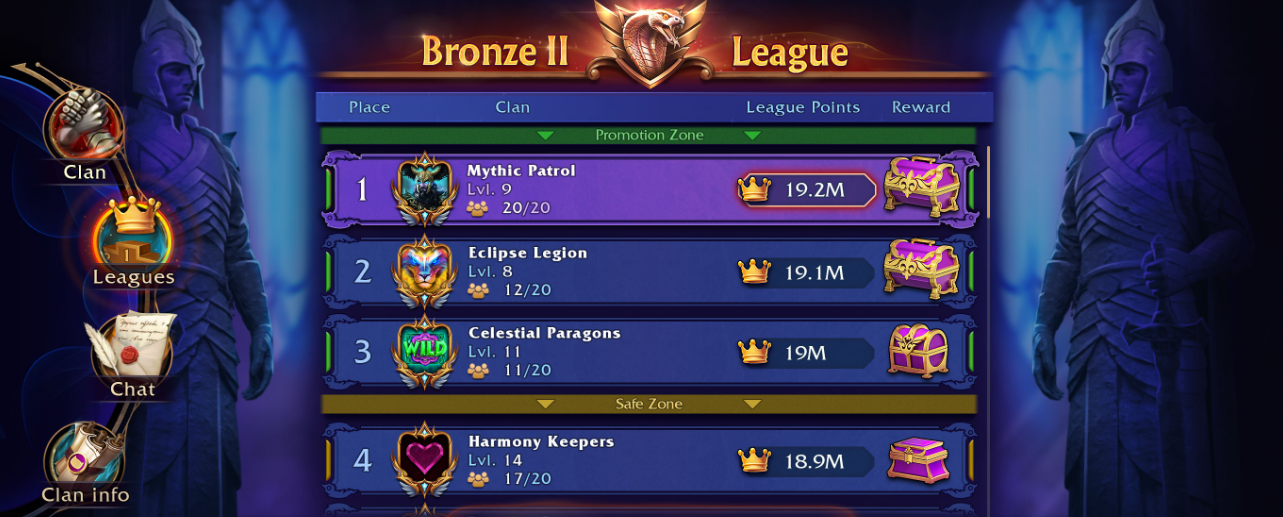Click Eclipse Legion lion avatar
Viewport: 1283px width, 517px height.
(426, 271)
